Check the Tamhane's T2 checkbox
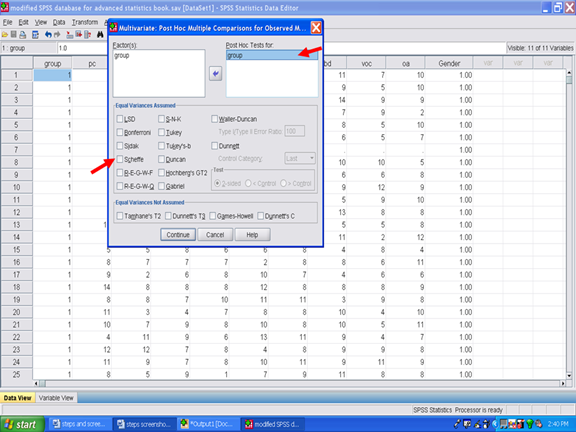 click(120, 216)
